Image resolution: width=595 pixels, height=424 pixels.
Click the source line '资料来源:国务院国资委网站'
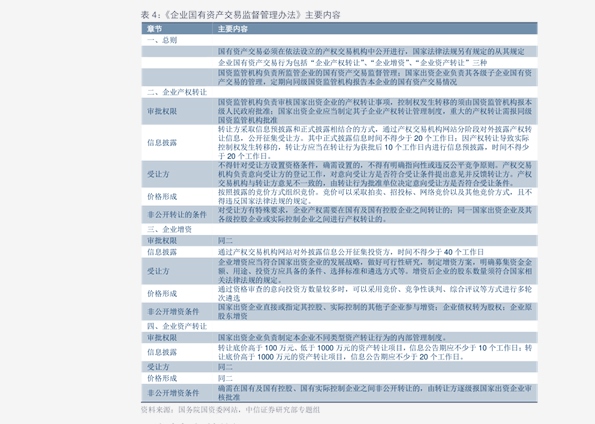click(x=230, y=410)
